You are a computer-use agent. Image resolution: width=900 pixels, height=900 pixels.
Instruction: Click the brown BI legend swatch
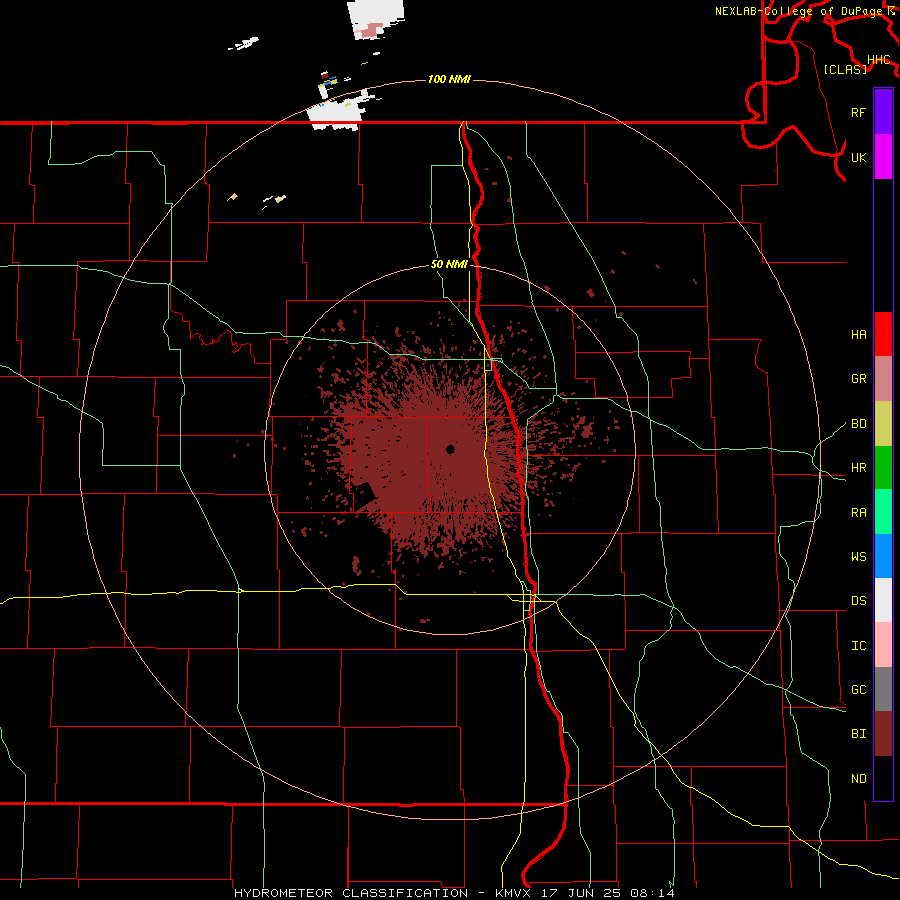coord(883,734)
